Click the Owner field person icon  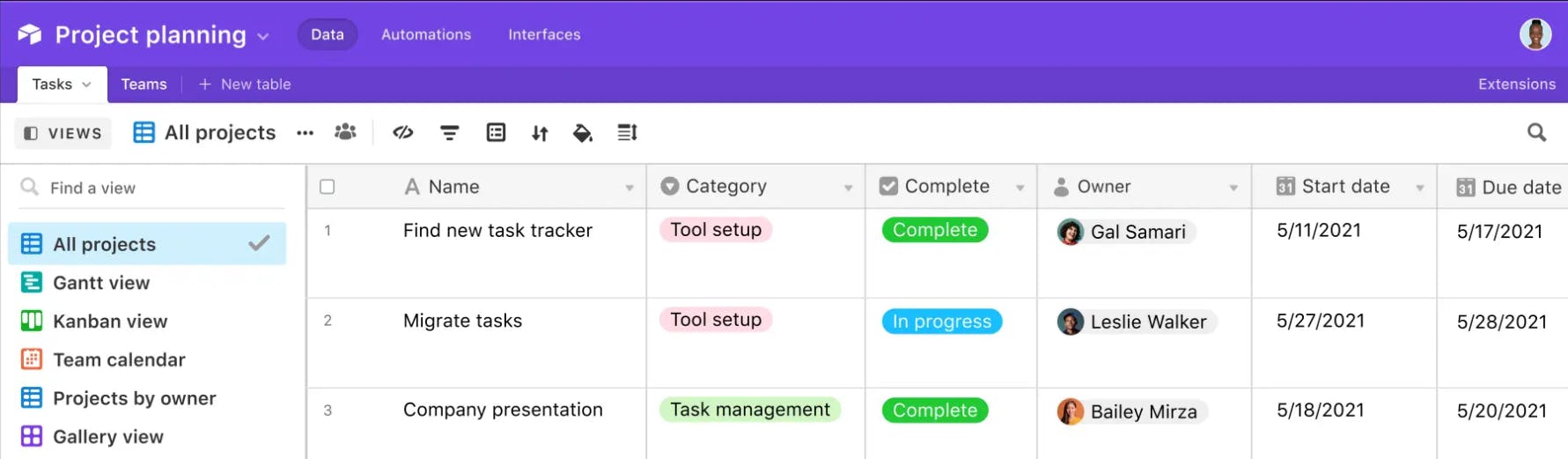1061,187
